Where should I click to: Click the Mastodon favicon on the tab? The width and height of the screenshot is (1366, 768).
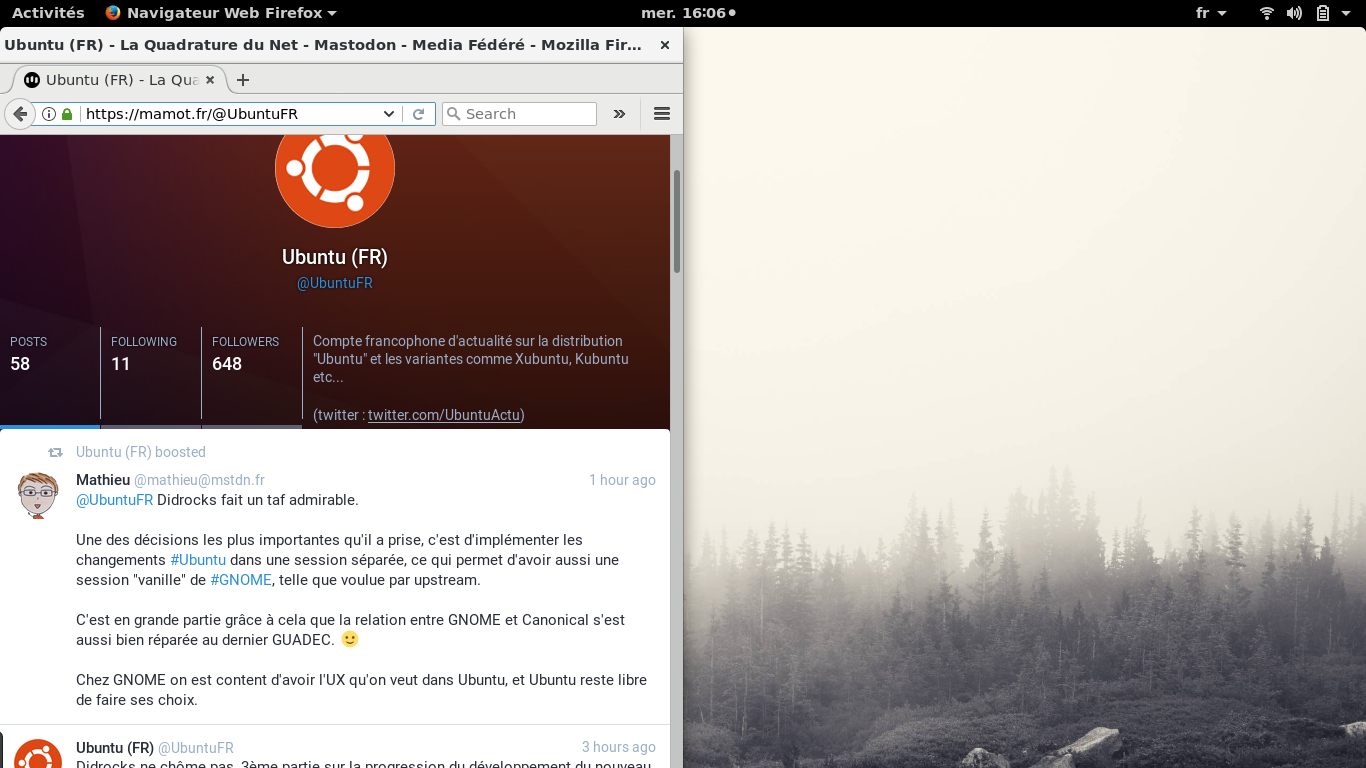click(x=32, y=80)
